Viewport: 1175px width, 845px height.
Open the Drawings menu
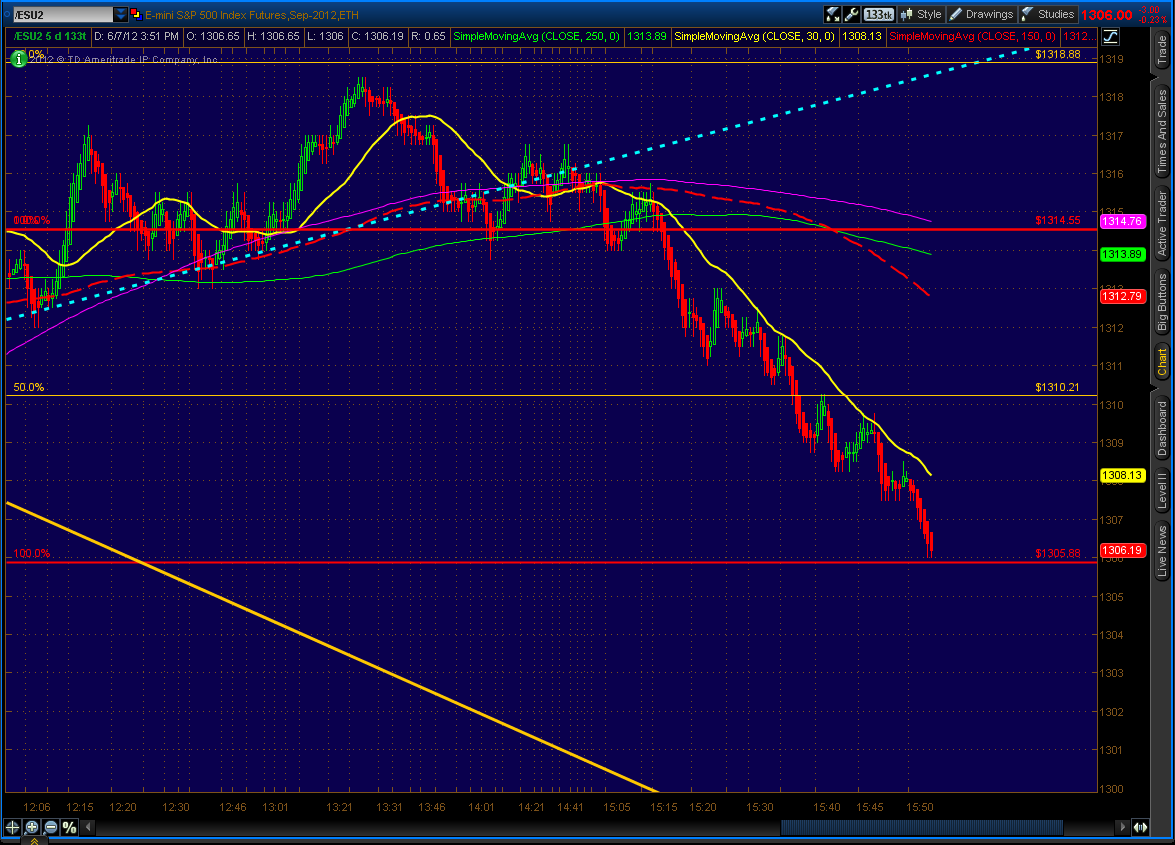(981, 14)
